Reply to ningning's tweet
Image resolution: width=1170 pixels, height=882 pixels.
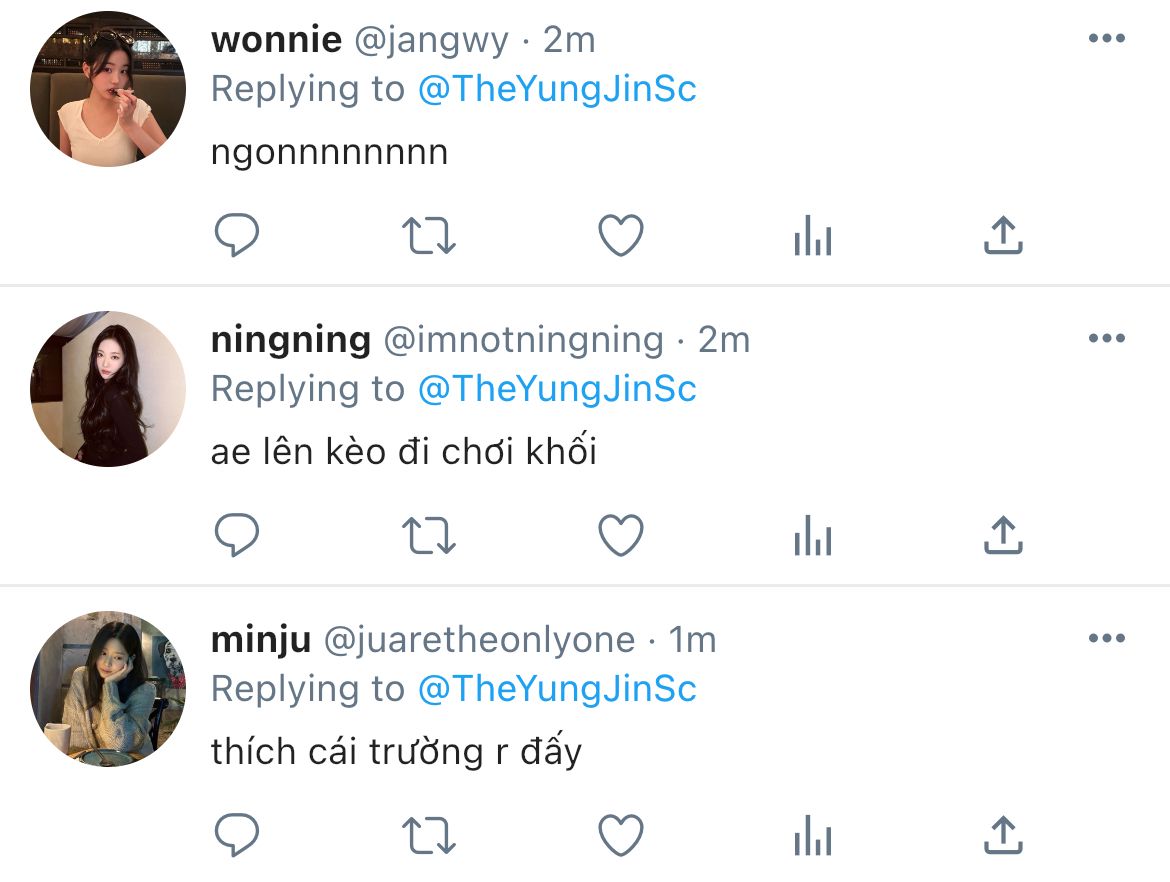pos(237,536)
